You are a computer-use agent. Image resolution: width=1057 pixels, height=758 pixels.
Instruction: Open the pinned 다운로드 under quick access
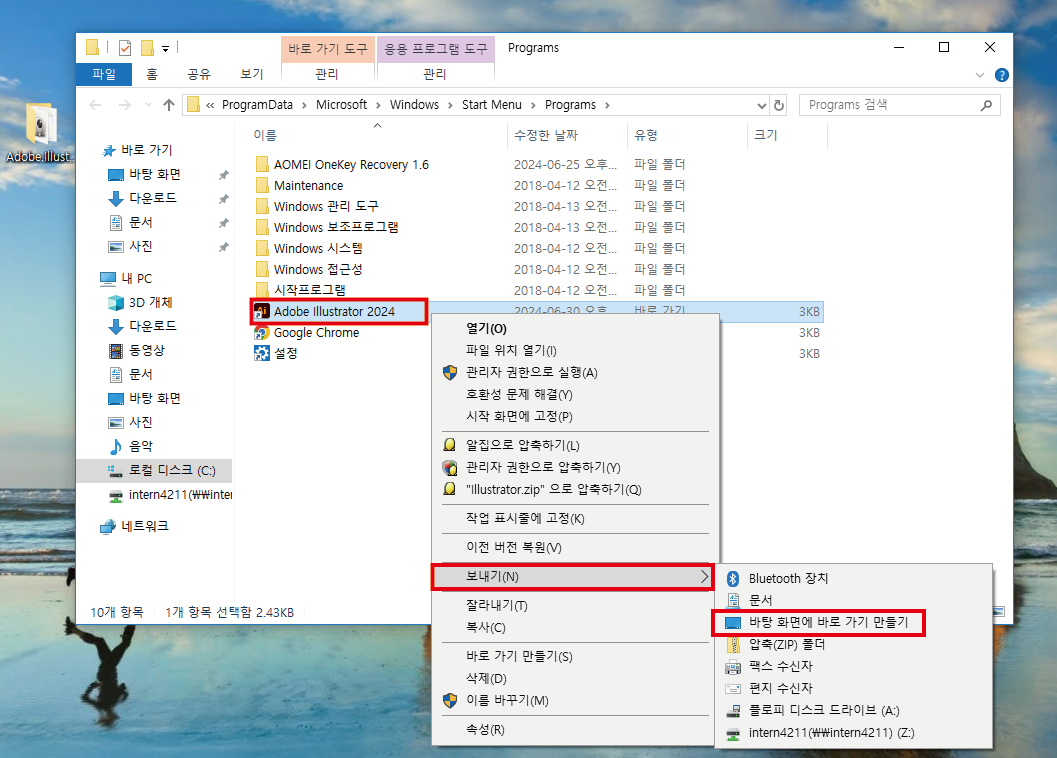[x=152, y=198]
